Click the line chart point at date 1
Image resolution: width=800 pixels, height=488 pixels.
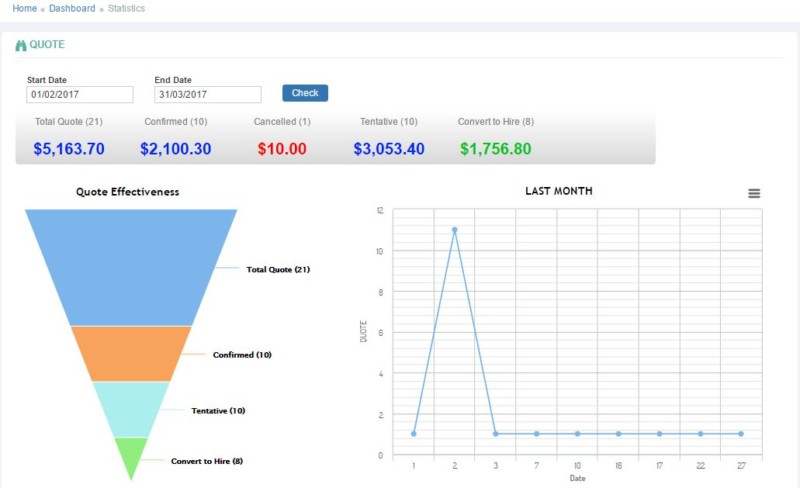pyautogui.click(x=413, y=434)
